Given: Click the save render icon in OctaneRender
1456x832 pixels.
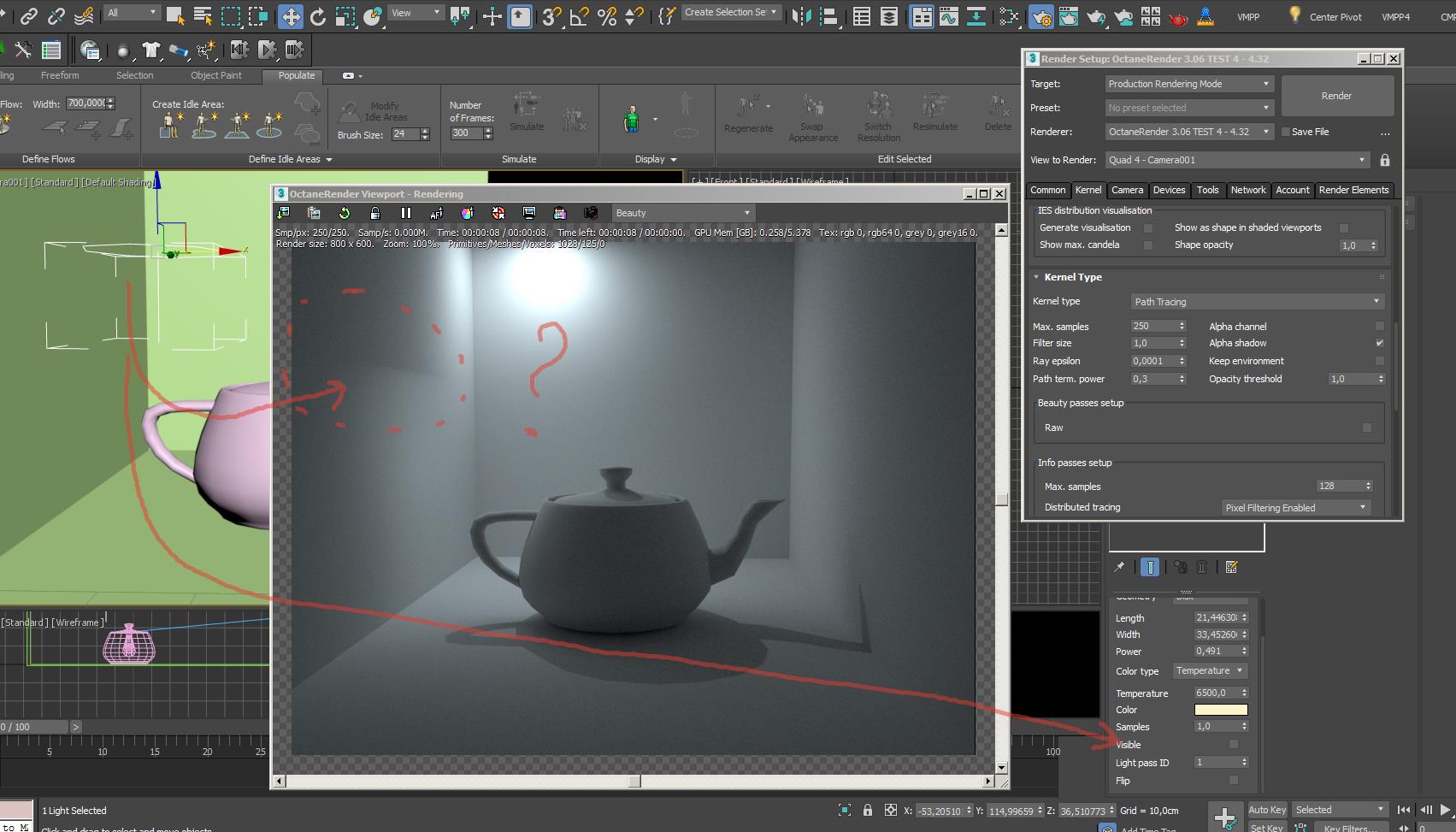Looking at the screenshot, I should coord(283,213).
